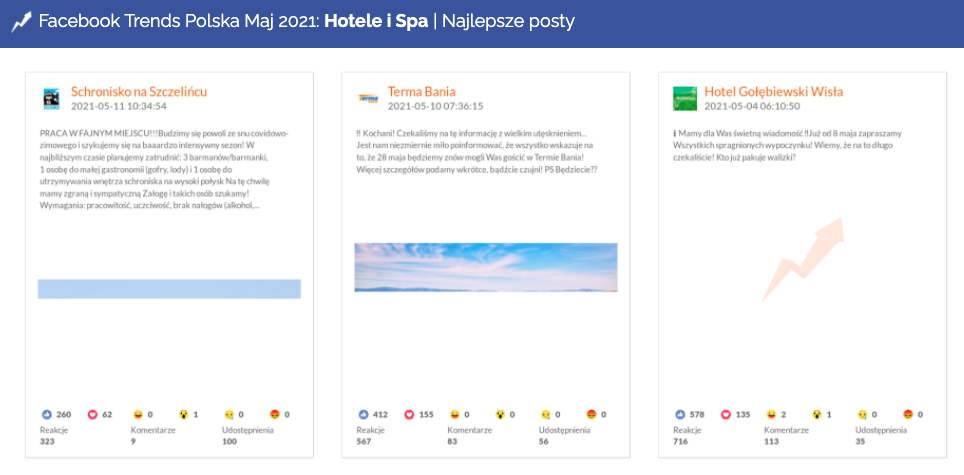Screen dimensions: 964x475
Task: Click the Schronisko post timestamp 2021-05-11
Action: (x=119, y=105)
